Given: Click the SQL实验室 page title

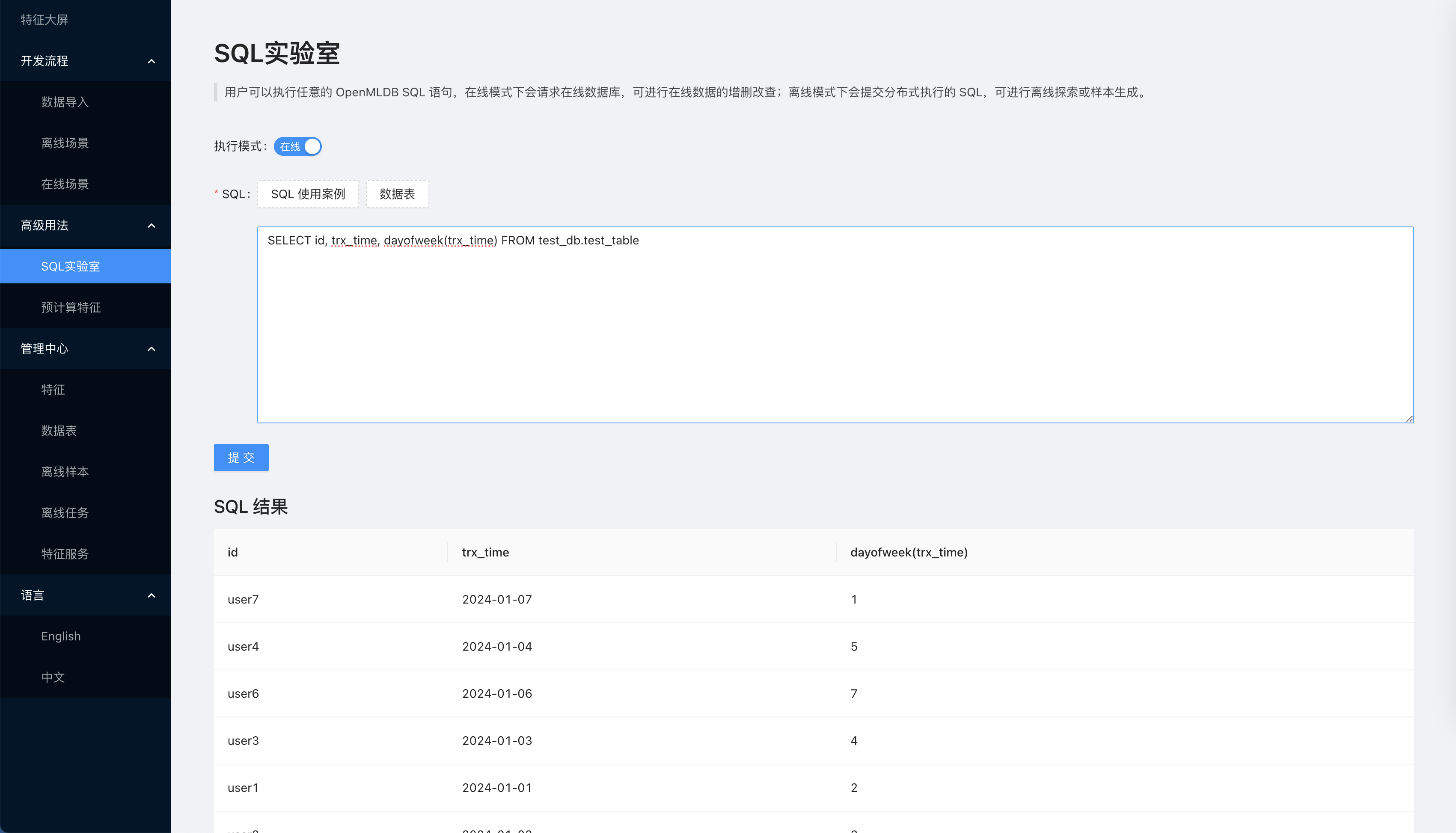Looking at the screenshot, I should (277, 53).
